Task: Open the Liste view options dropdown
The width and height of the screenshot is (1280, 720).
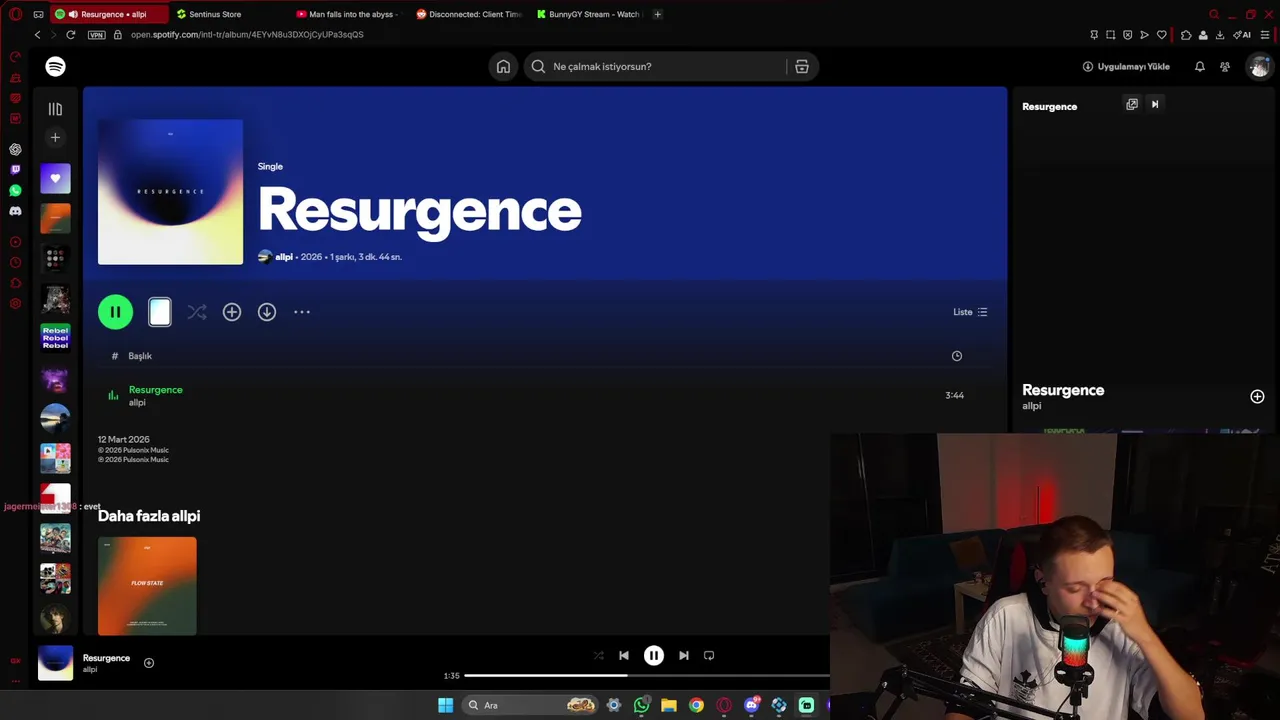Action: (970, 312)
